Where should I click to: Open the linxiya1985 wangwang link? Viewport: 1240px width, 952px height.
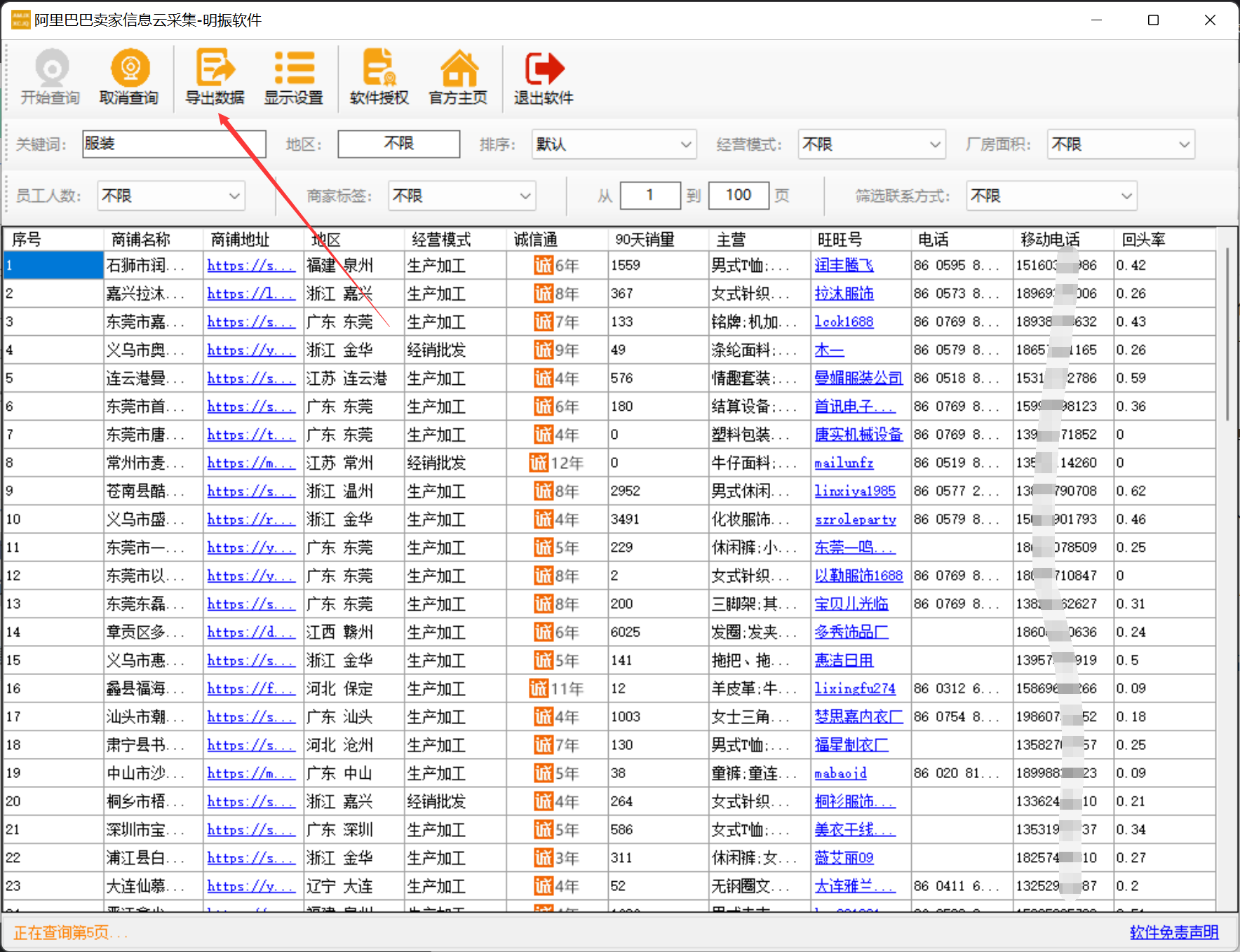click(855, 491)
